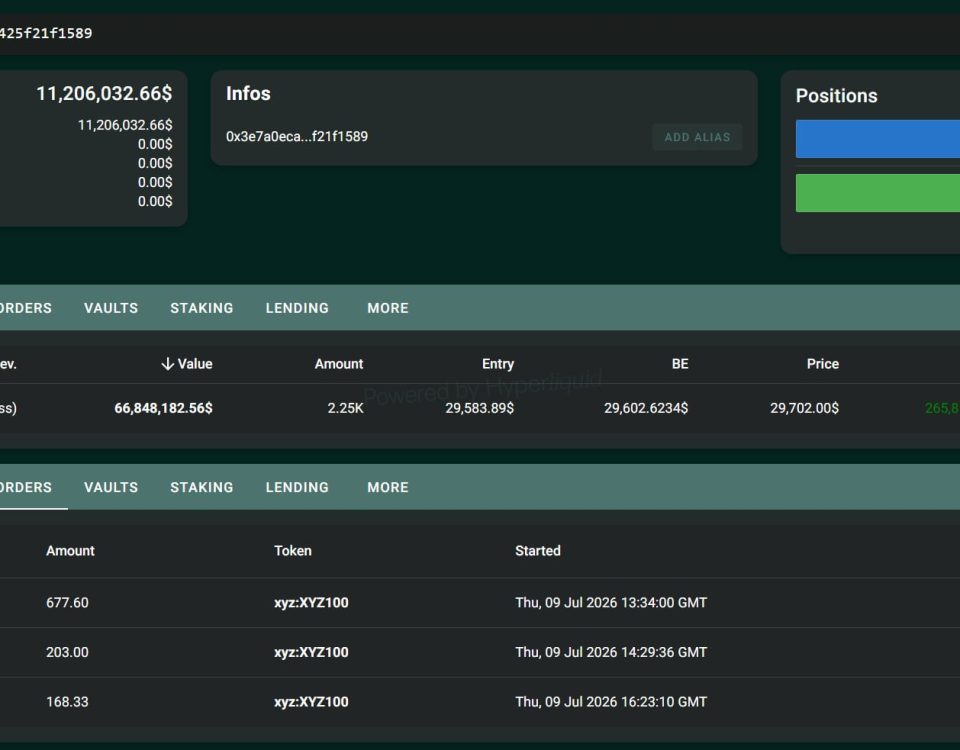Click the Started column header
Viewport: 960px width, 750px height.
point(538,550)
